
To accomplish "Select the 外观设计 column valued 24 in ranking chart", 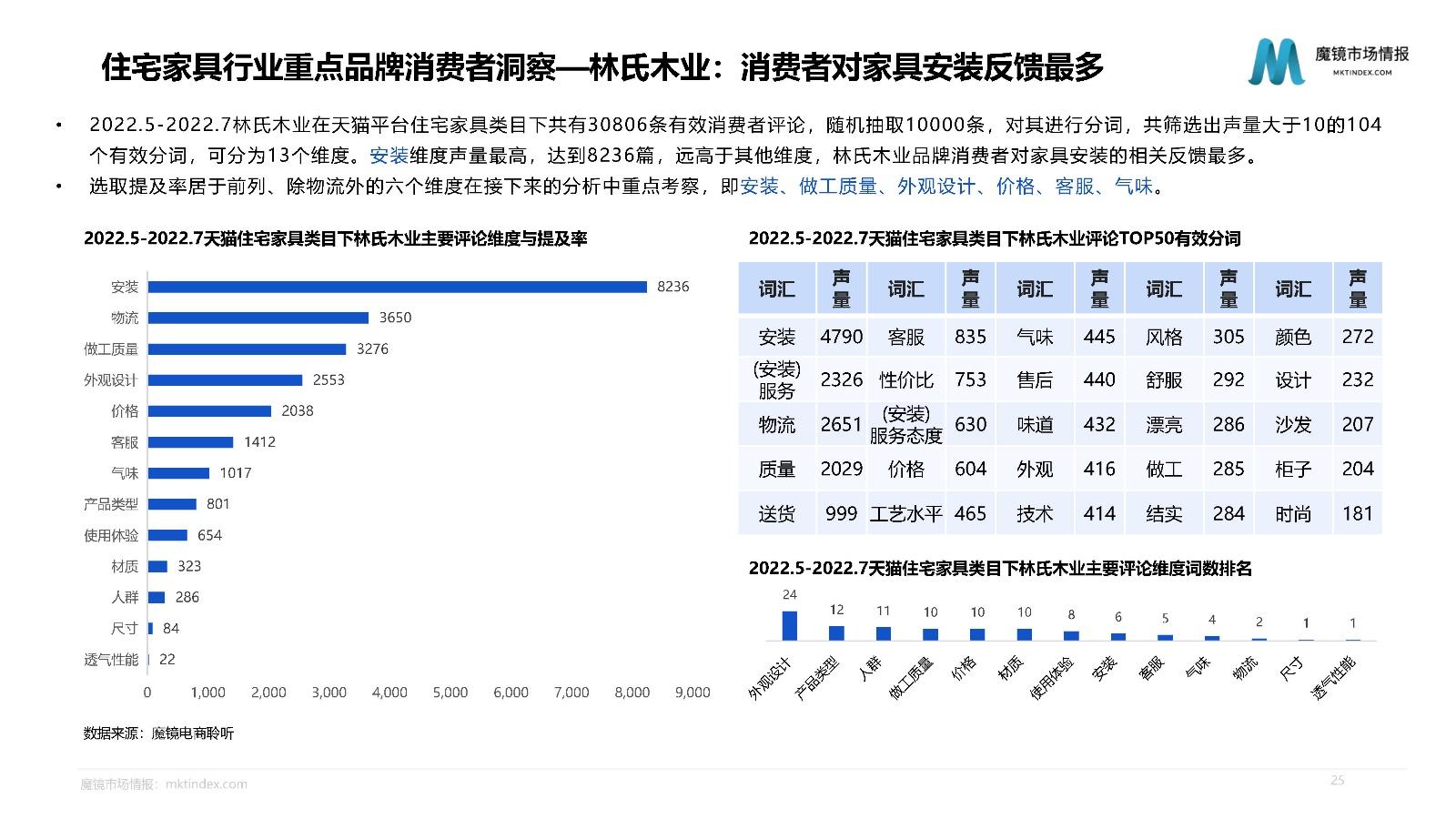I will coord(790,626).
